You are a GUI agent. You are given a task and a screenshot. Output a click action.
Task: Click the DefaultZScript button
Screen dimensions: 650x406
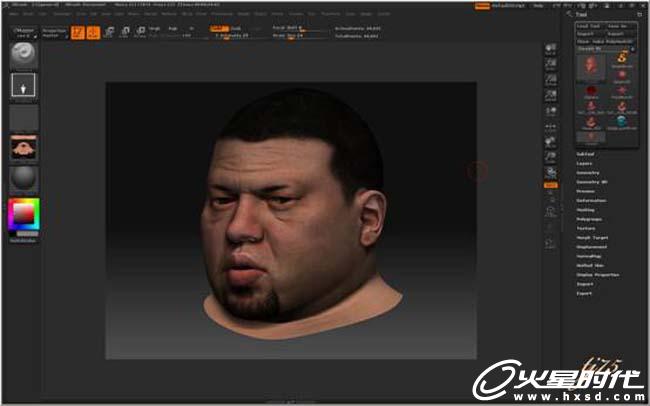(x=508, y=6)
